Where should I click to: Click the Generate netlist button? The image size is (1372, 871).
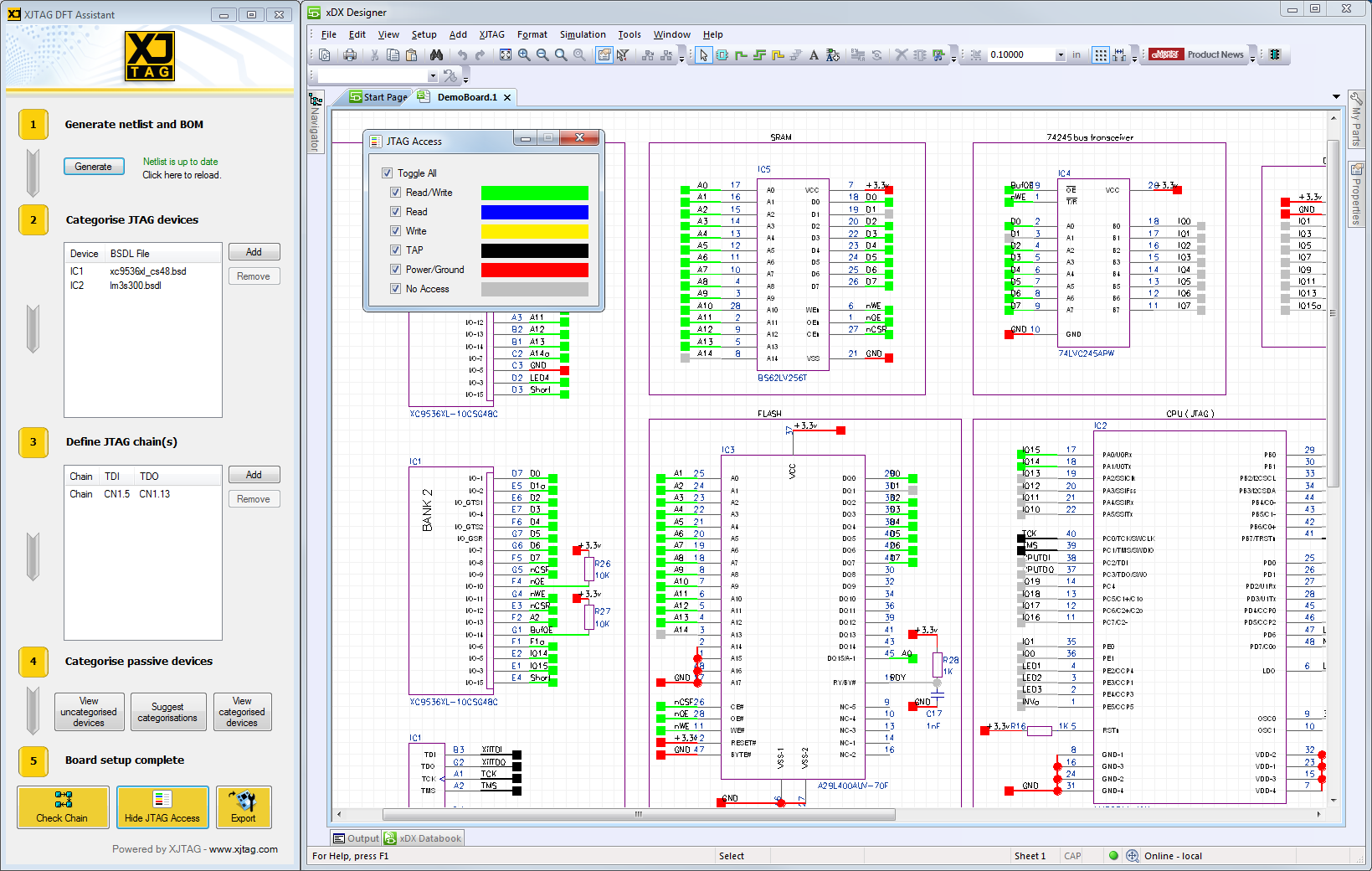94,167
